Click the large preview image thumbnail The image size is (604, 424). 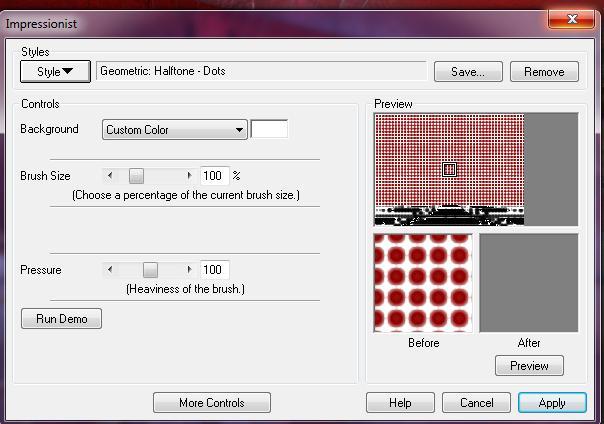click(449, 169)
